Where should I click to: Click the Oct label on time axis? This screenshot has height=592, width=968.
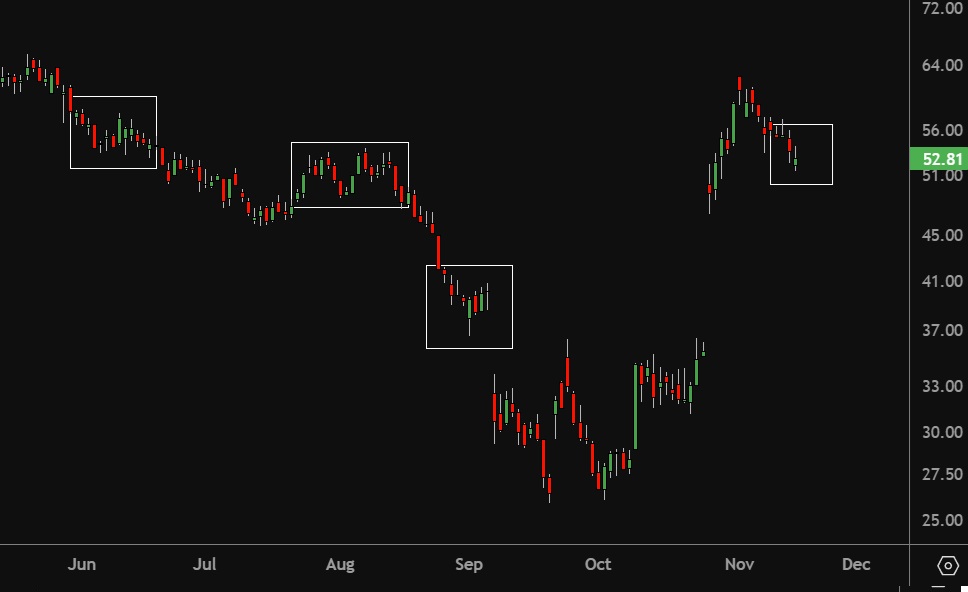(598, 565)
